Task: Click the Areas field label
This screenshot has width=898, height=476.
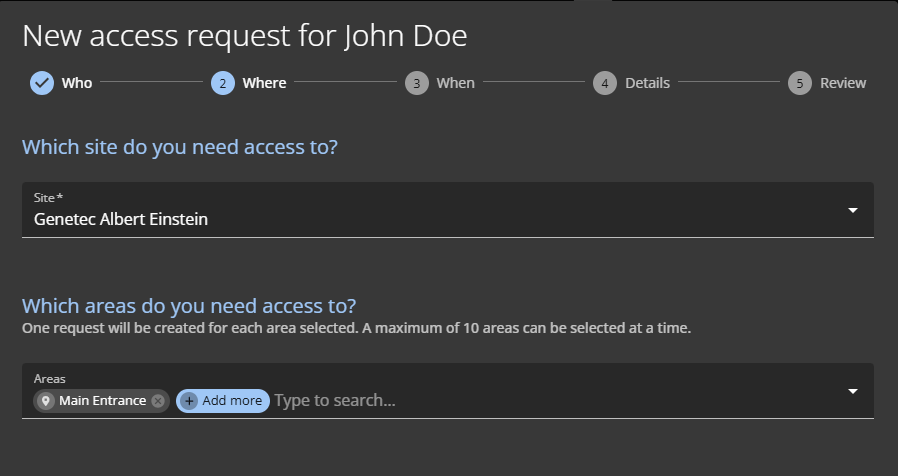Action: (49, 379)
